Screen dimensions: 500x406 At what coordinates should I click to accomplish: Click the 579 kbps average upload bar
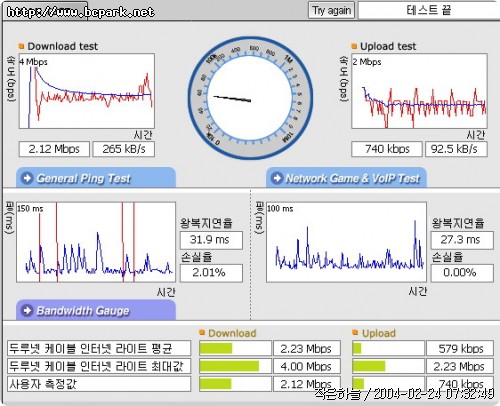tap(388, 348)
